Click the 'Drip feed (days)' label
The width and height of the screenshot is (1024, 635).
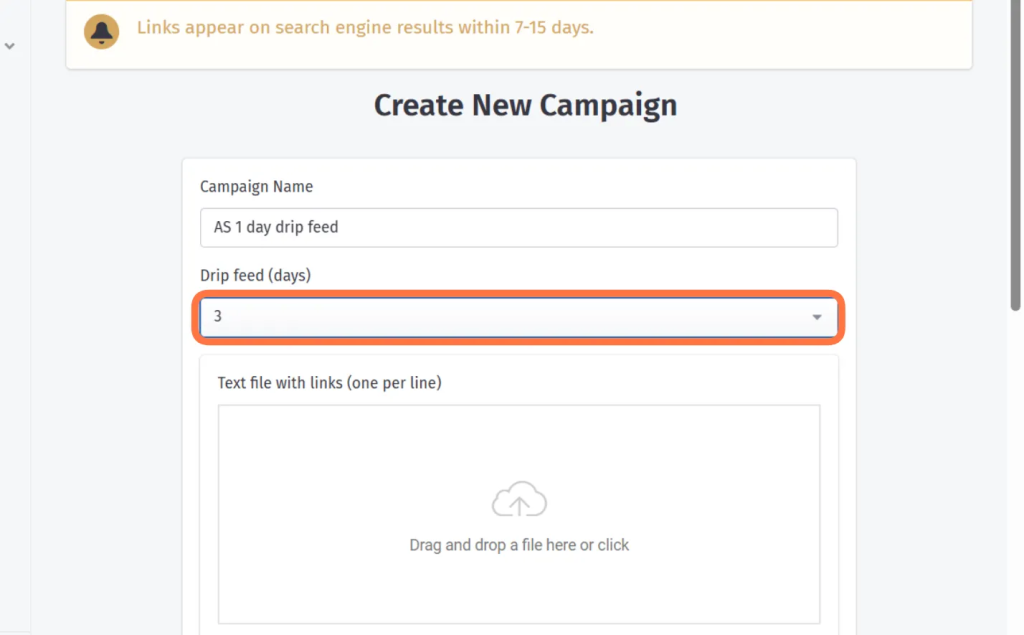coord(255,276)
